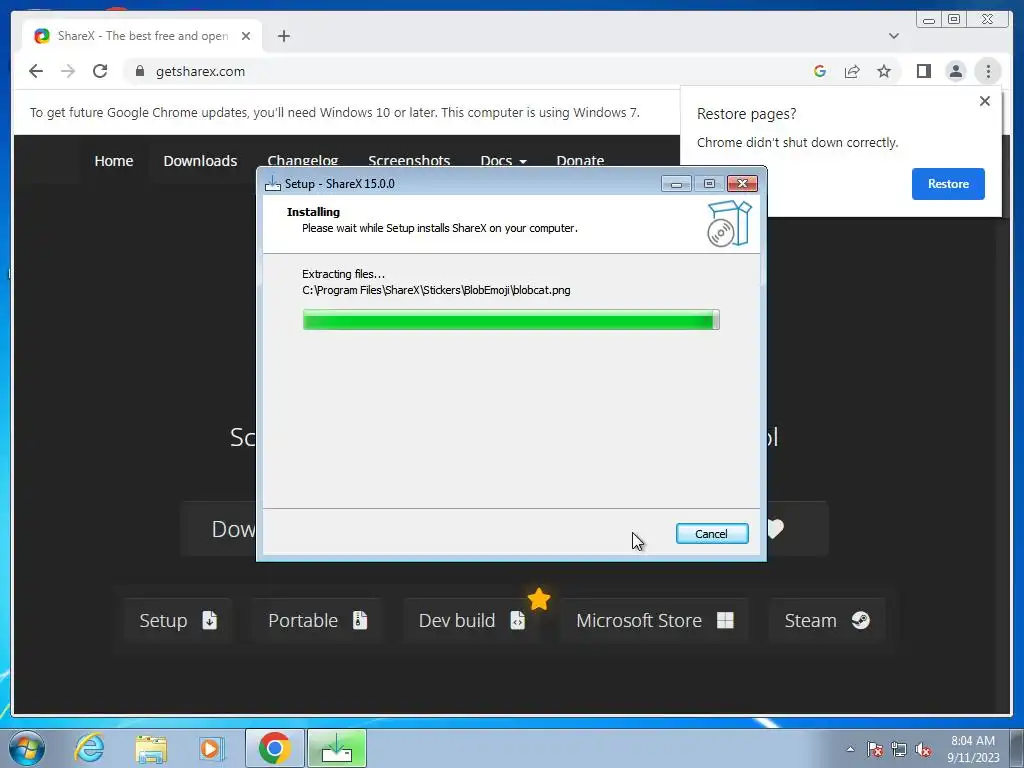This screenshot has width=1024, height=768.
Task: Click the Steam download button
Action: pos(826,620)
